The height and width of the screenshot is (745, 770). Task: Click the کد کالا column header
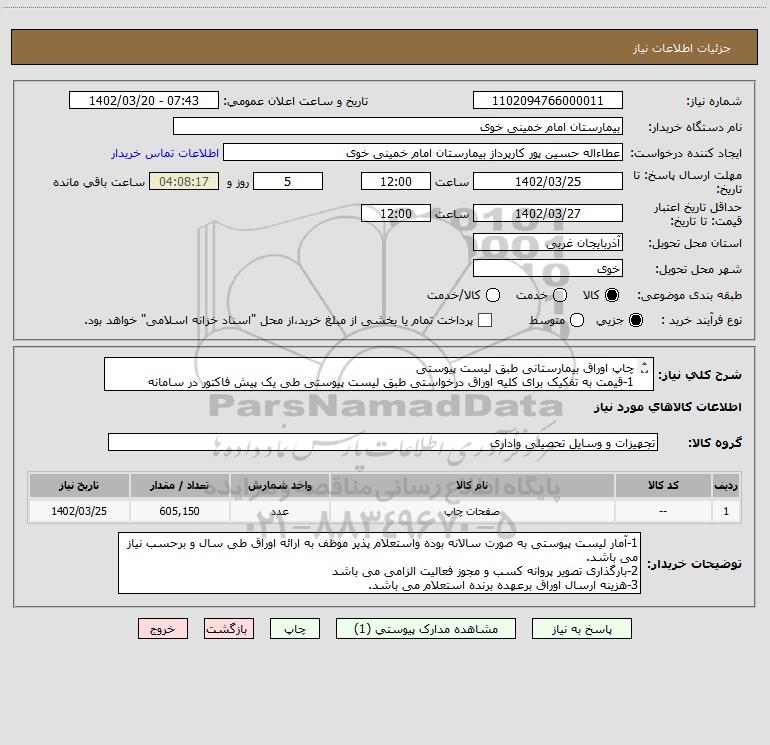663,485
